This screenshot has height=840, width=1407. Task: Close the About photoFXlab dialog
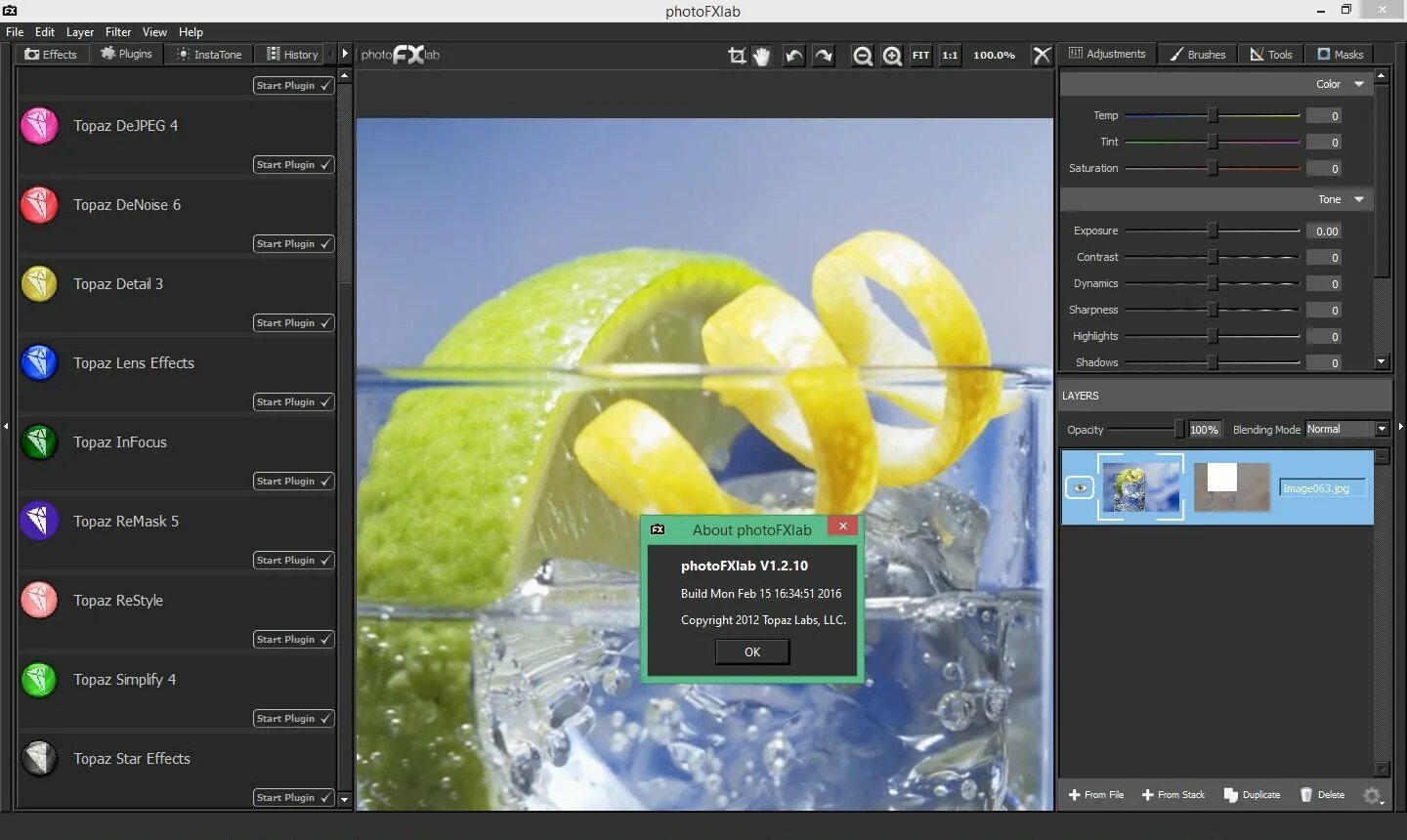click(842, 526)
